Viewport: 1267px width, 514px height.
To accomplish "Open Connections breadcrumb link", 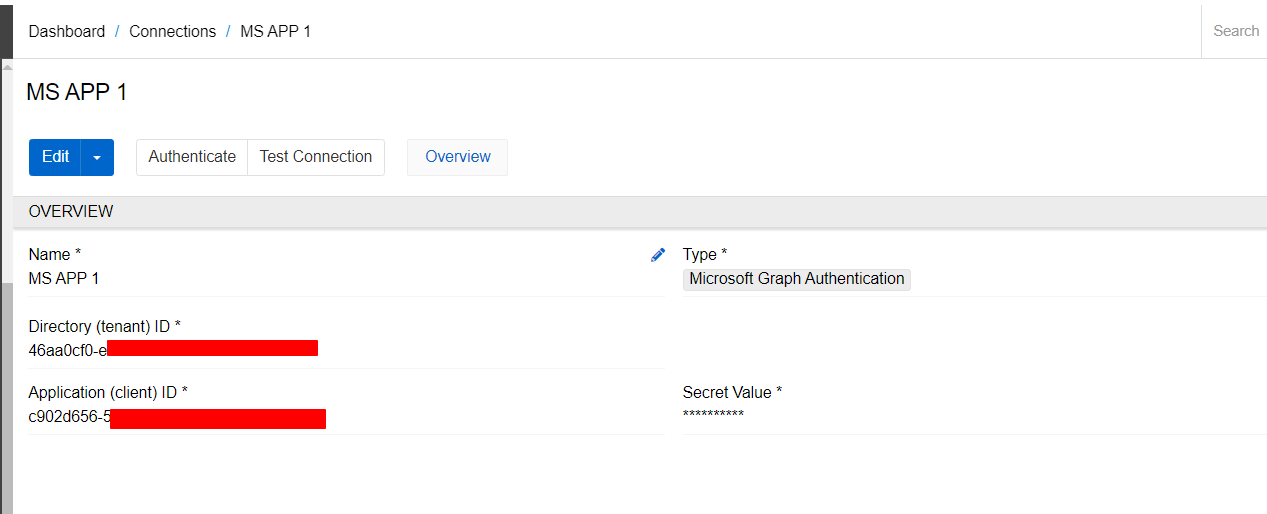I will point(172,31).
